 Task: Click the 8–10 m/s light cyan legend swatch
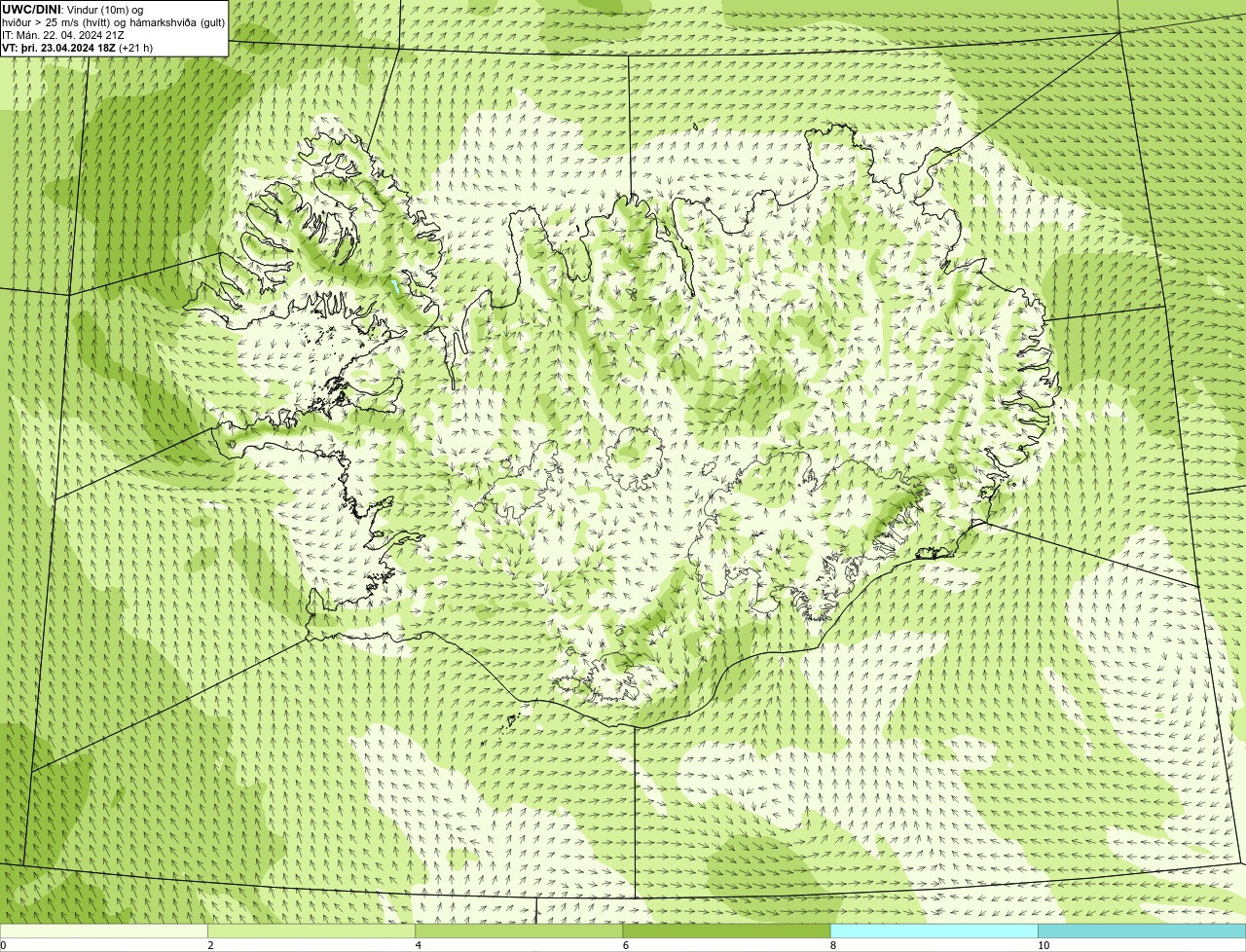(934, 931)
